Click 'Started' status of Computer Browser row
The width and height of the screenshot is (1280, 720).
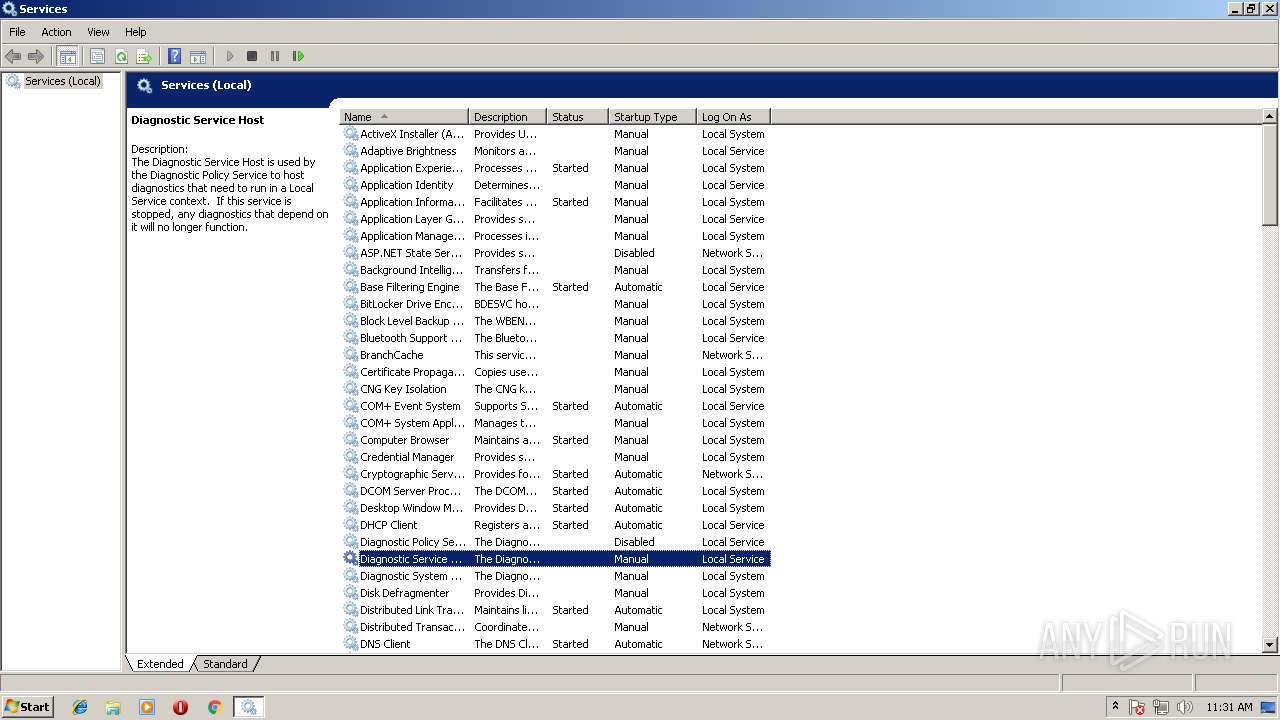pyautogui.click(x=570, y=440)
